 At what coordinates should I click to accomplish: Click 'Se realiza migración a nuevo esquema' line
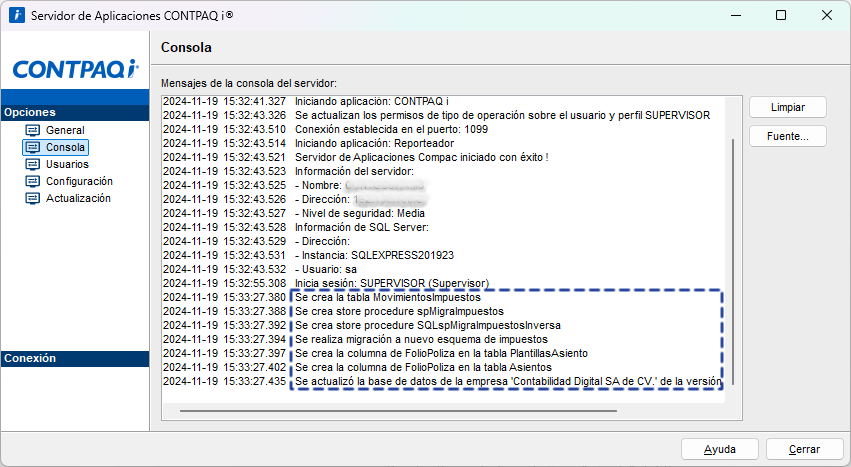coord(421,339)
